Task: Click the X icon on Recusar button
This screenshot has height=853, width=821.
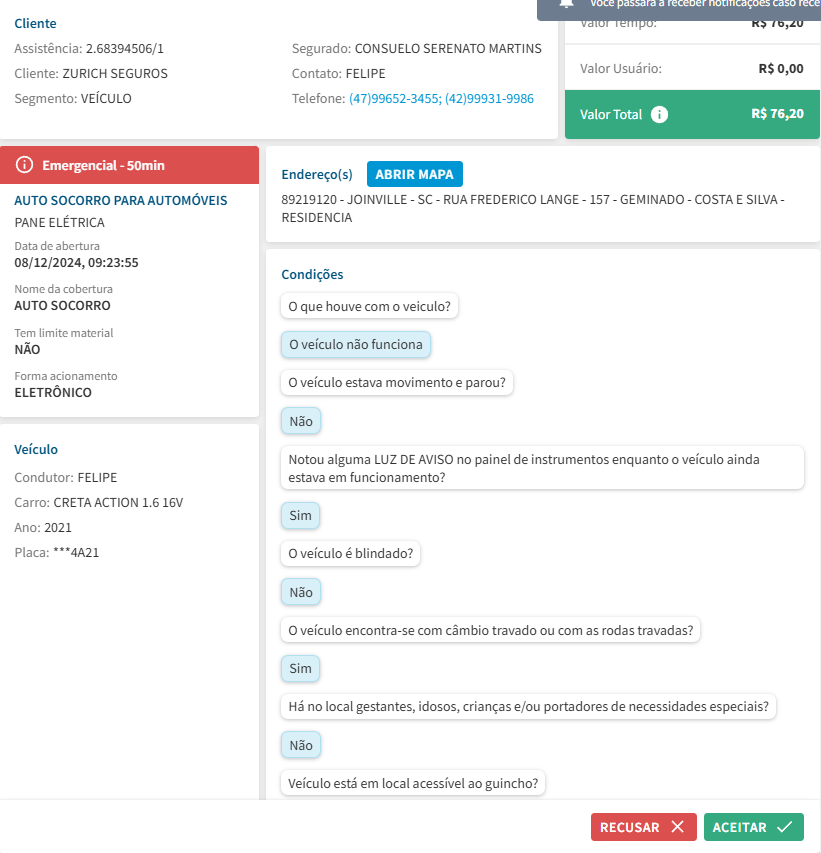Action: click(x=678, y=827)
